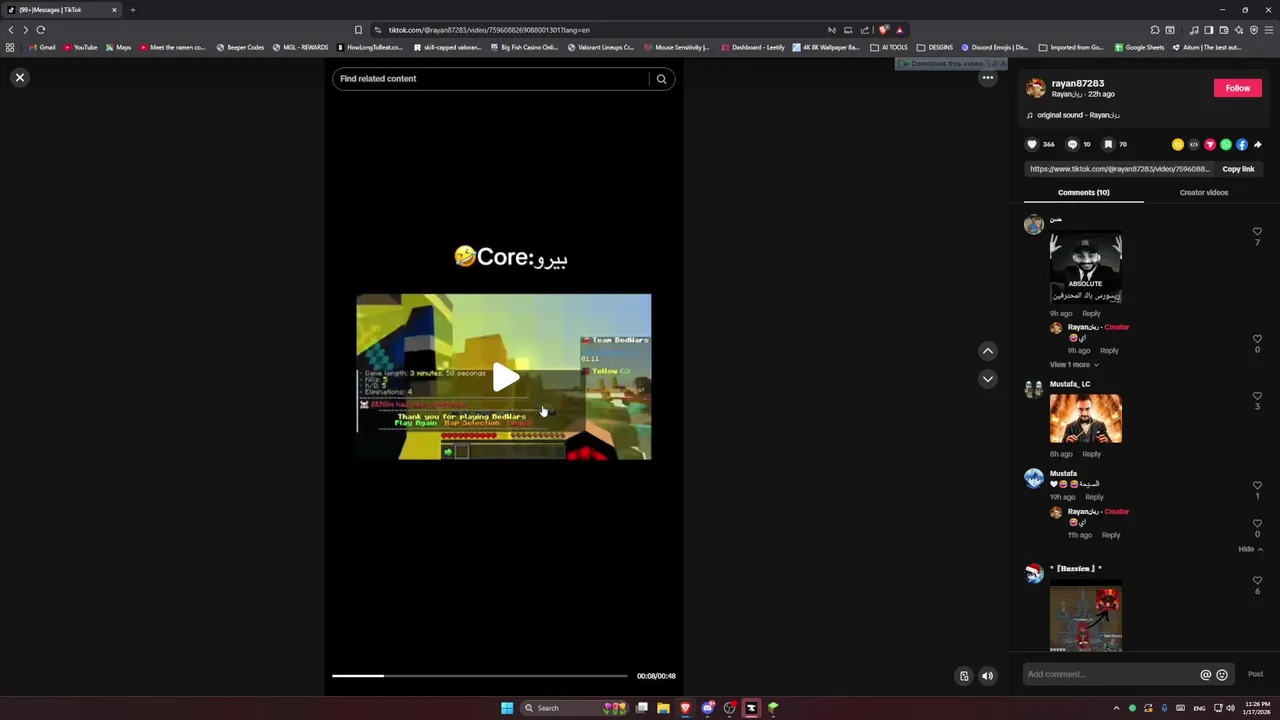Play the paused video

click(x=504, y=377)
